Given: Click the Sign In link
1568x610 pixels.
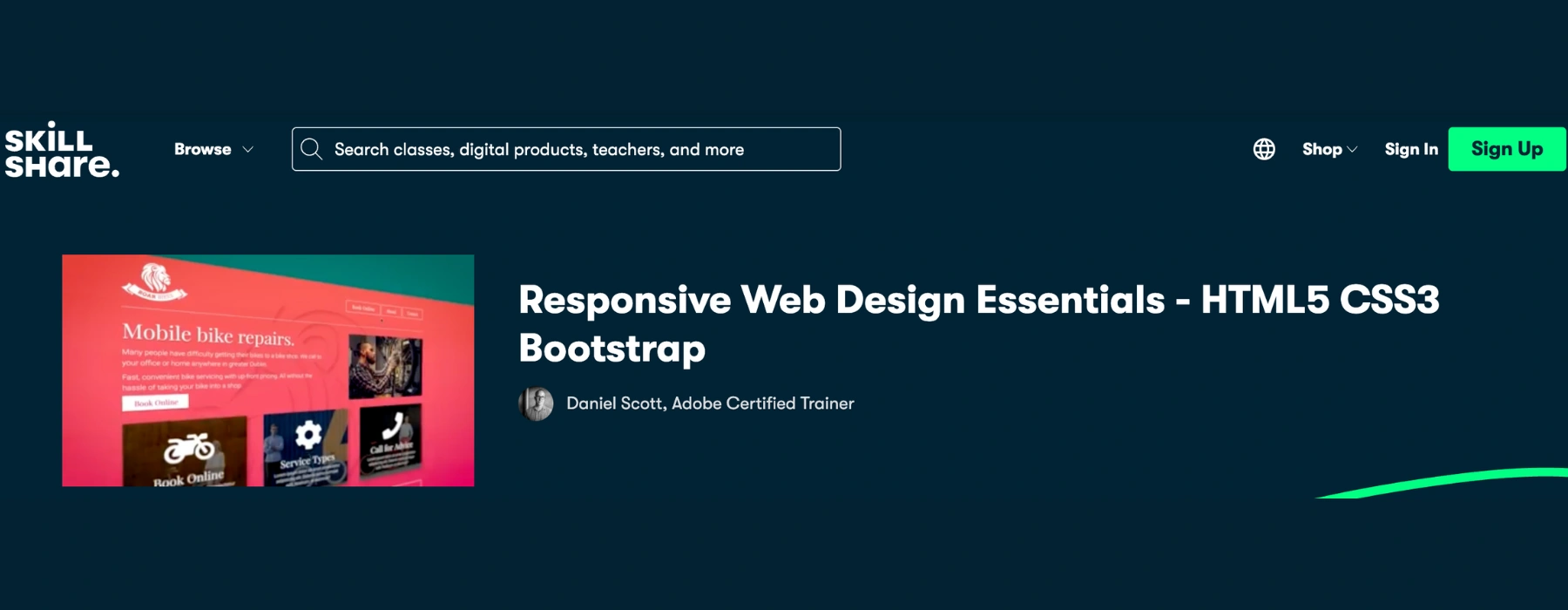Looking at the screenshot, I should coord(1411,149).
